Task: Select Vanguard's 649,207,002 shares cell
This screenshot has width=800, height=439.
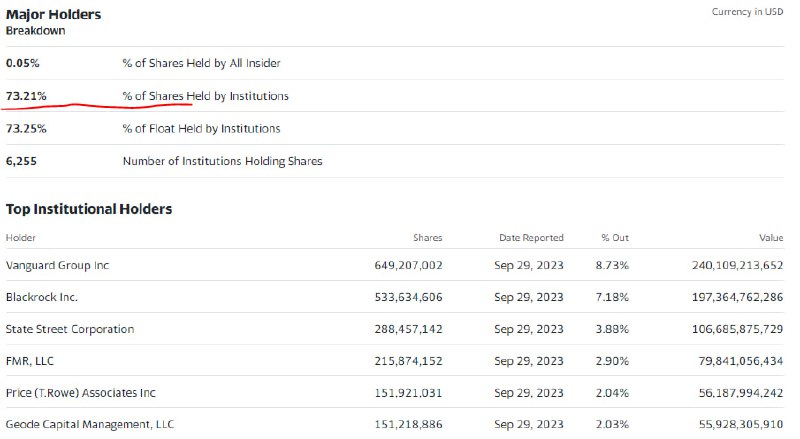Action: coord(408,265)
